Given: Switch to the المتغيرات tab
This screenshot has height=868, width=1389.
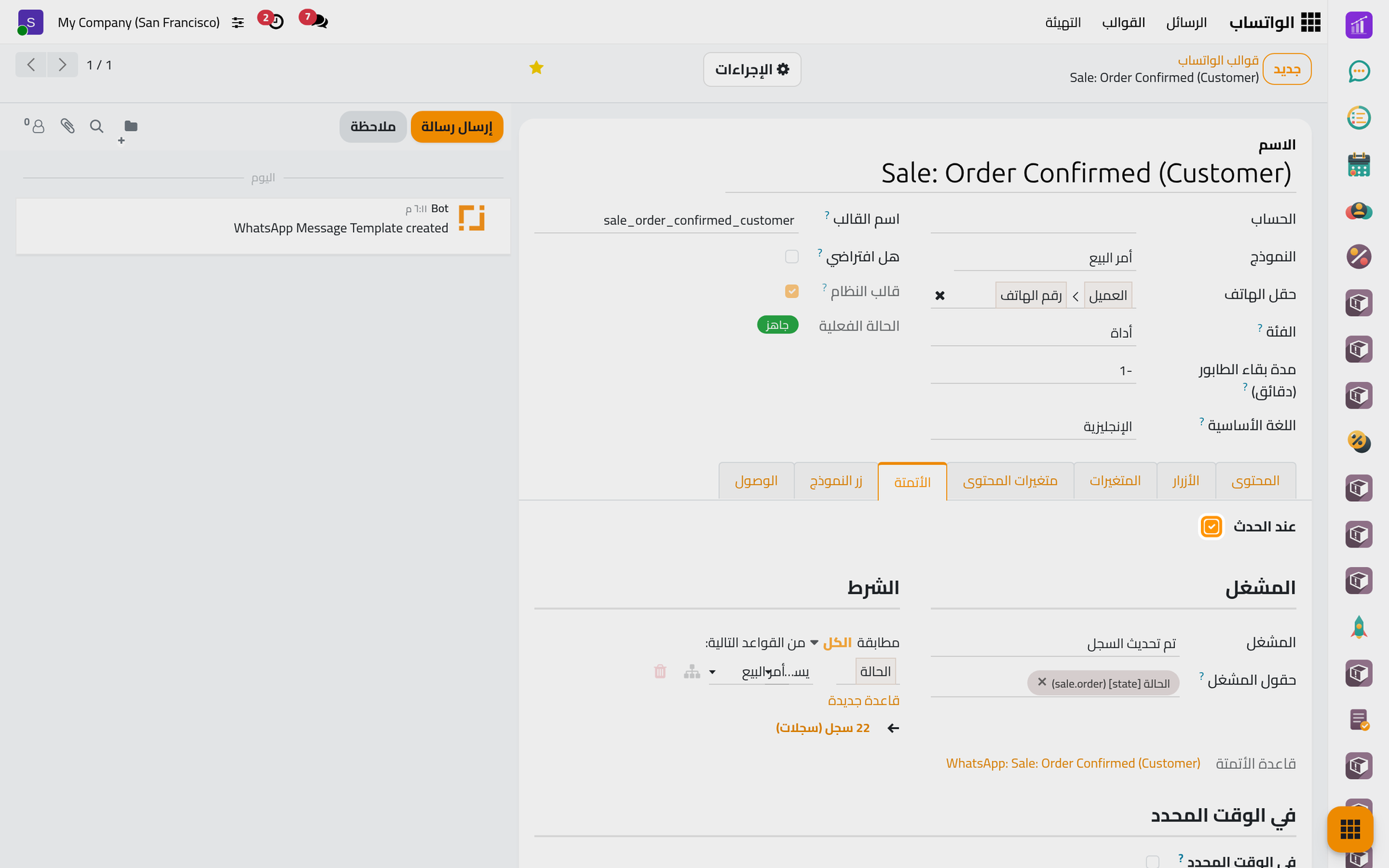Looking at the screenshot, I should pos(1115,481).
